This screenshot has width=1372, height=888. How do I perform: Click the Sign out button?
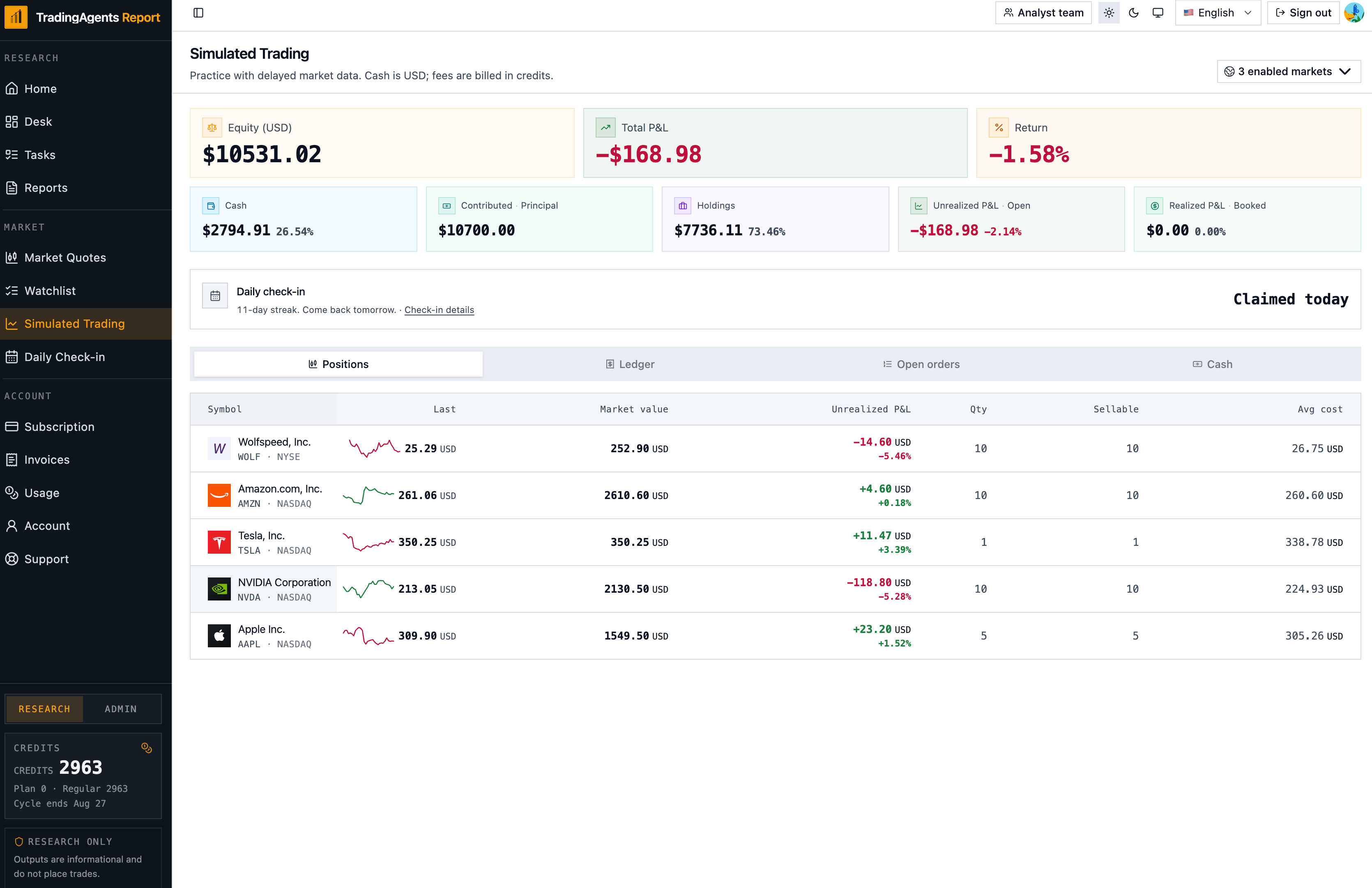pos(1303,13)
